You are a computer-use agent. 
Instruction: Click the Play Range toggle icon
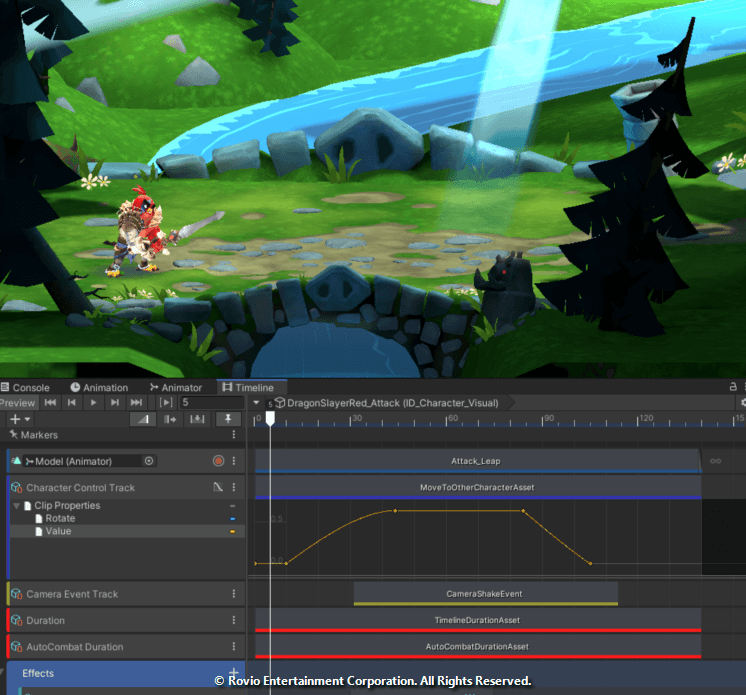coord(166,402)
